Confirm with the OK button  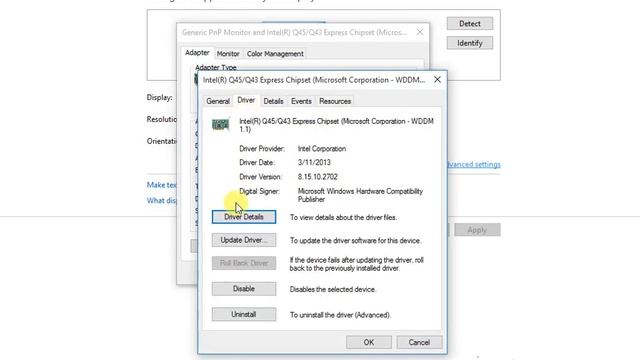(369, 342)
